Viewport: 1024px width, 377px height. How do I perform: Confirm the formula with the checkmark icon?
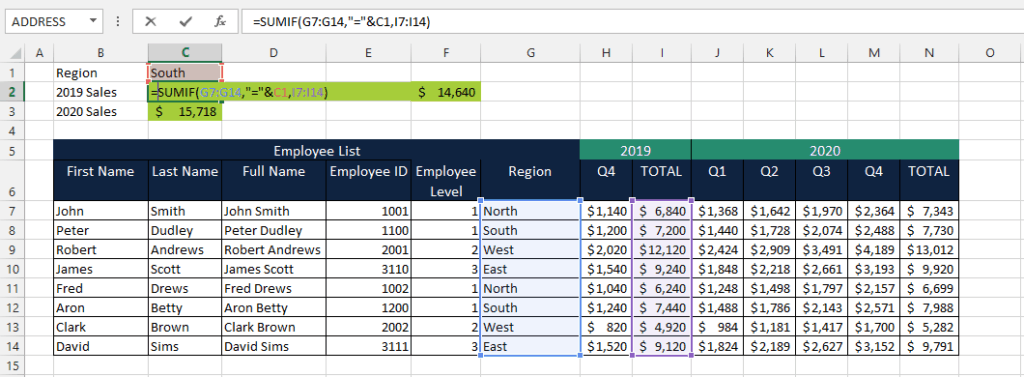(185, 22)
